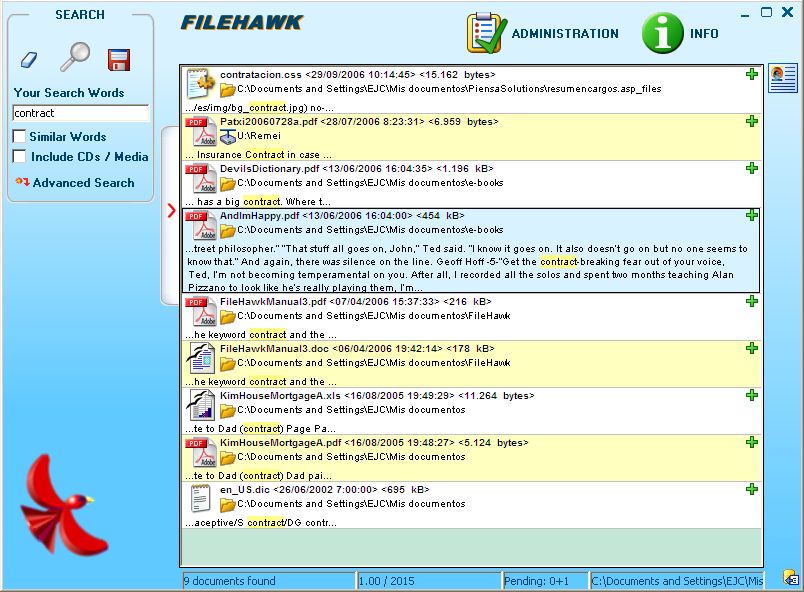Open the Advanced Search link
804x592 pixels.
[84, 182]
